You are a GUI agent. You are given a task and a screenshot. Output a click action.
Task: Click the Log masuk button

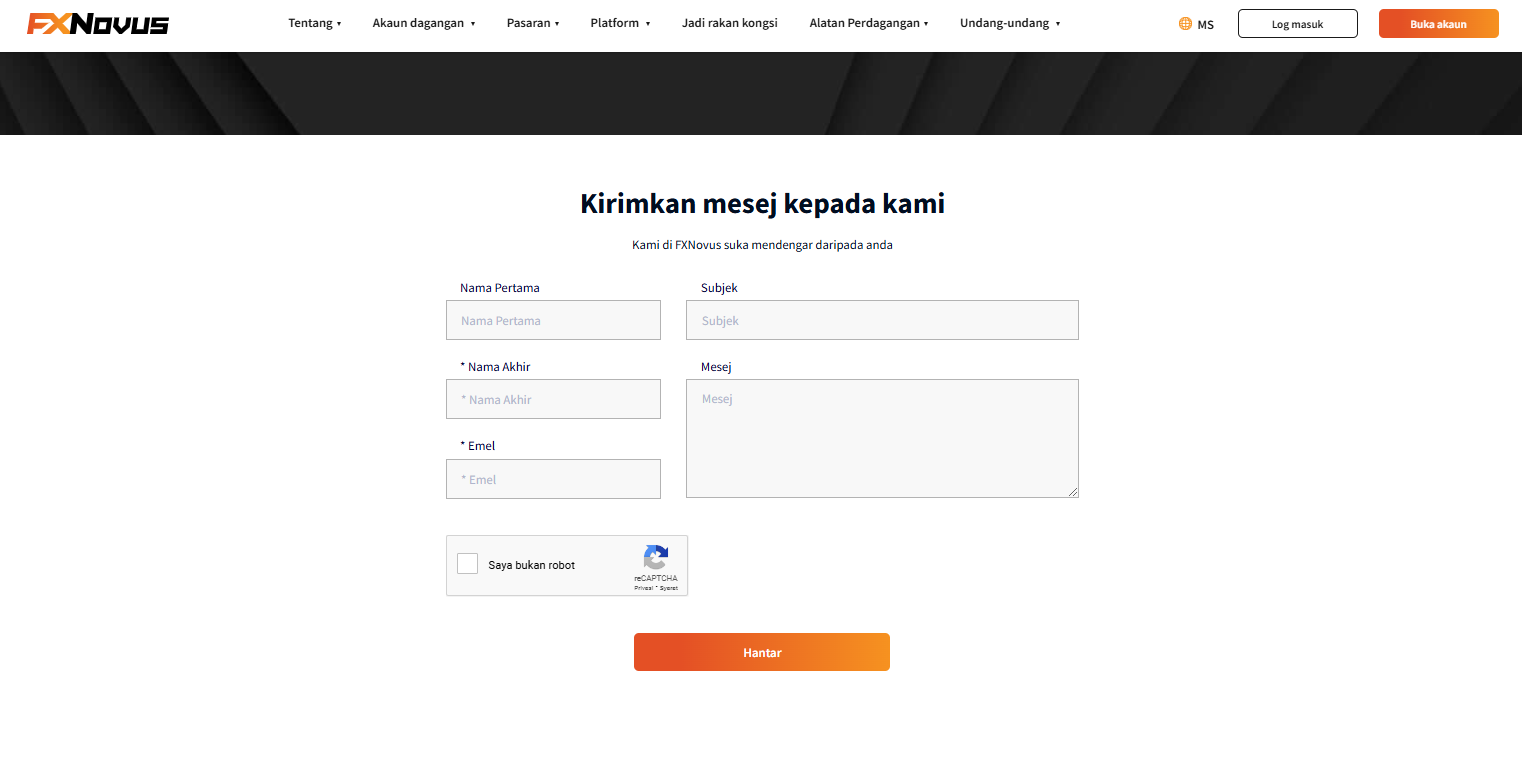tap(1298, 23)
